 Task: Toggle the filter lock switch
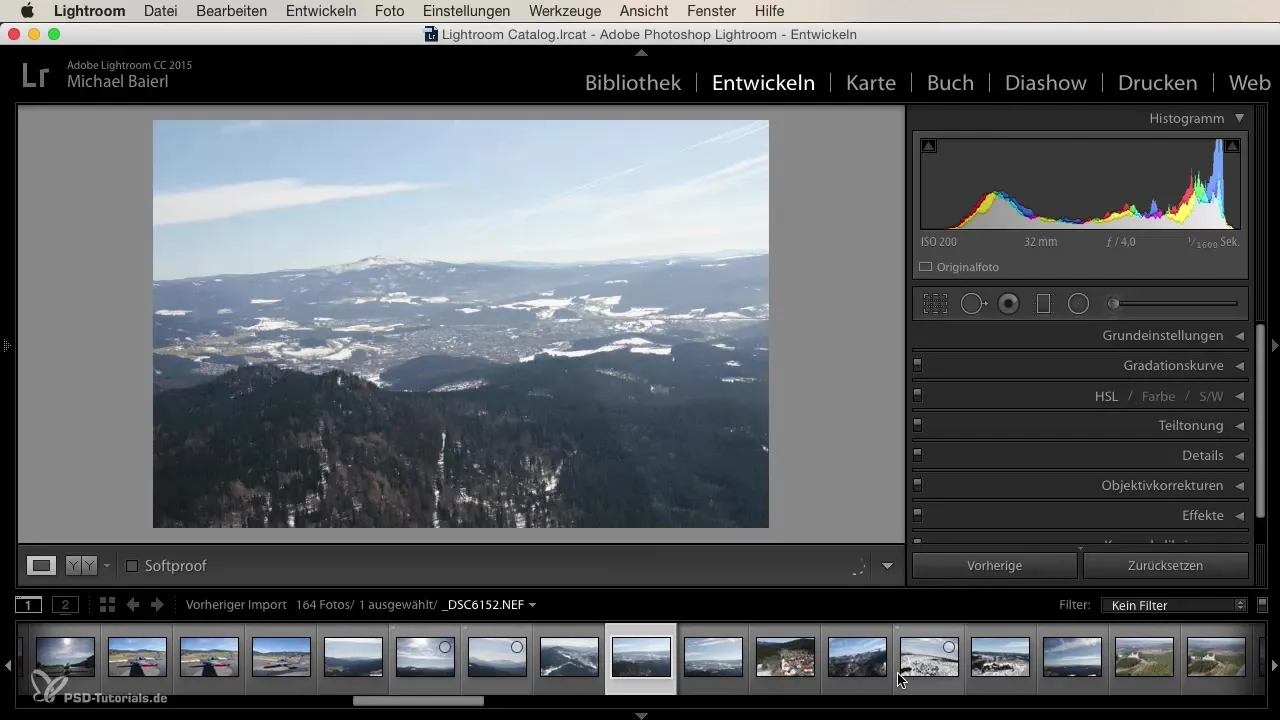[x=1262, y=605]
